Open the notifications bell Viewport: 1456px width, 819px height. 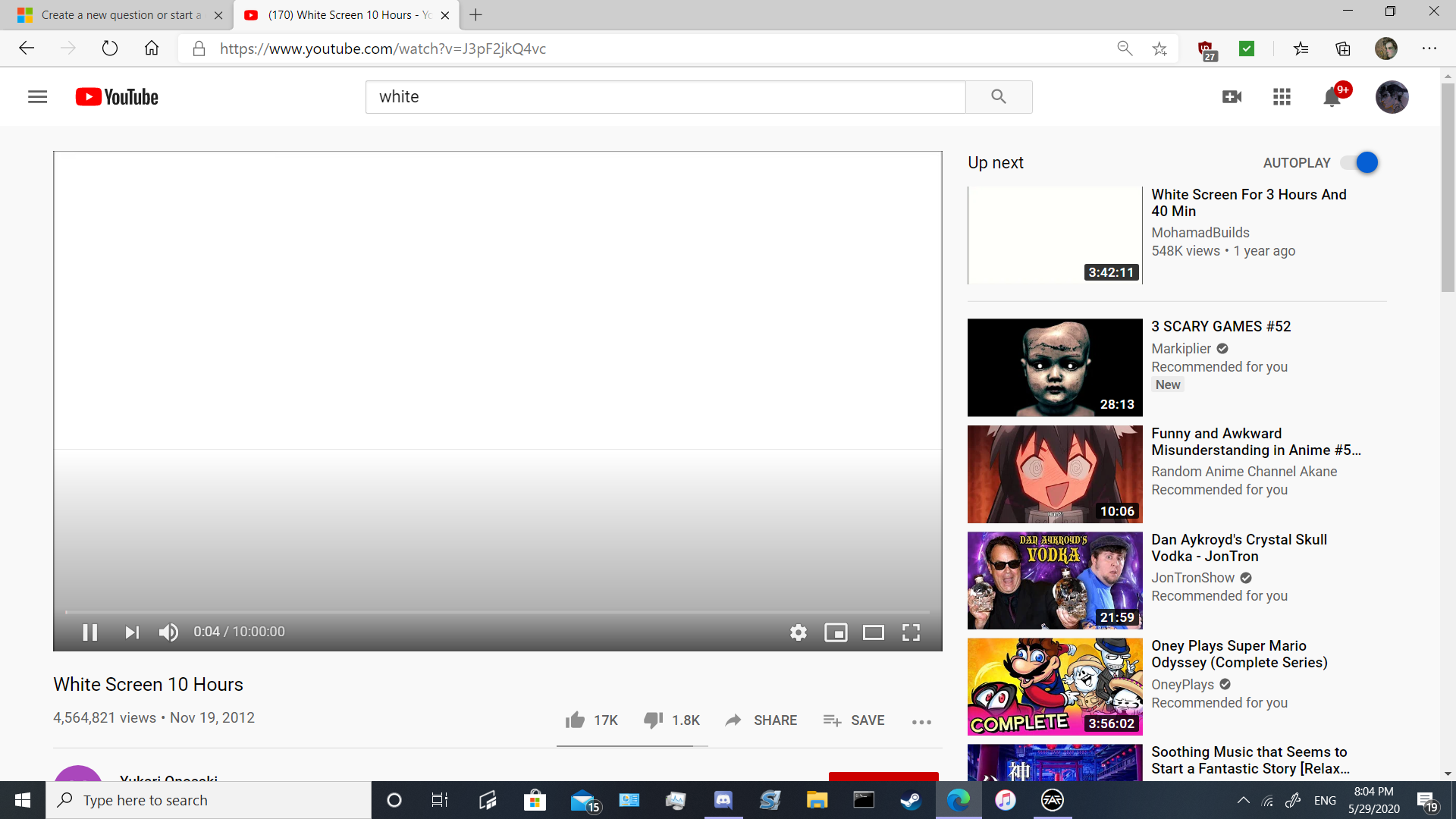1332,97
